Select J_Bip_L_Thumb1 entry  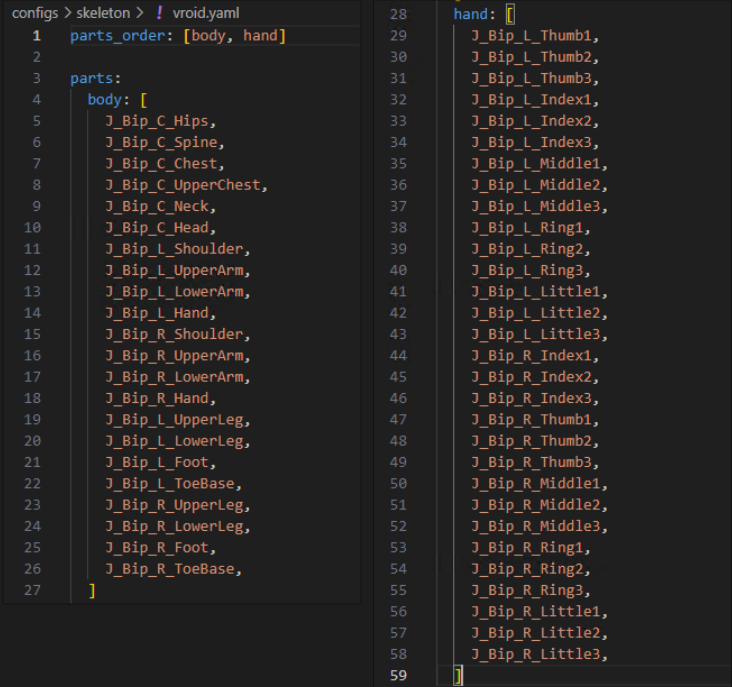(531, 35)
